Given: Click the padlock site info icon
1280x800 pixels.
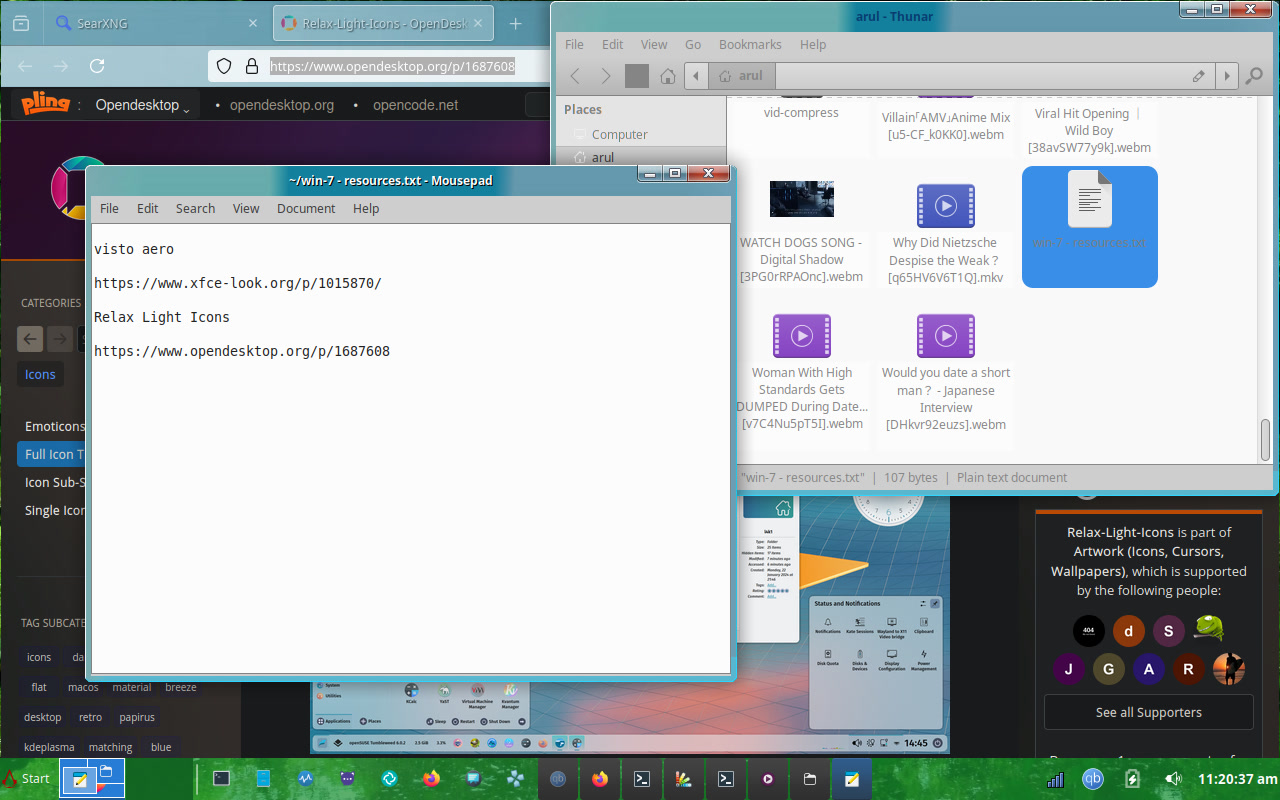Looking at the screenshot, I should (x=251, y=66).
